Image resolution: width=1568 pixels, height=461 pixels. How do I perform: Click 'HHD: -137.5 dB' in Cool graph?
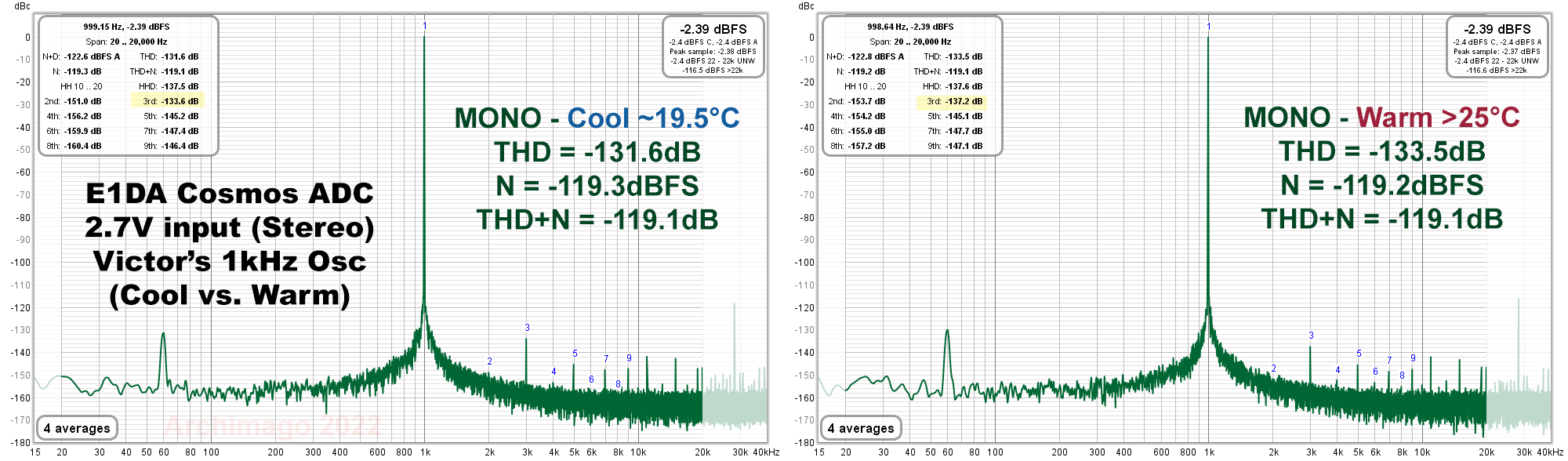pyautogui.click(x=169, y=86)
